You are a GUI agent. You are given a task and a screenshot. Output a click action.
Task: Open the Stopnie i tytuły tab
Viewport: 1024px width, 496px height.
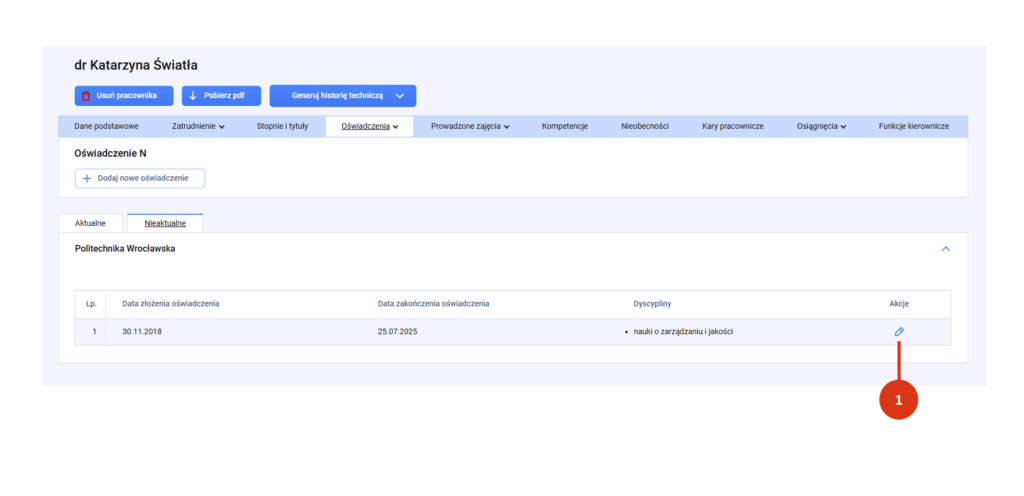click(x=282, y=126)
